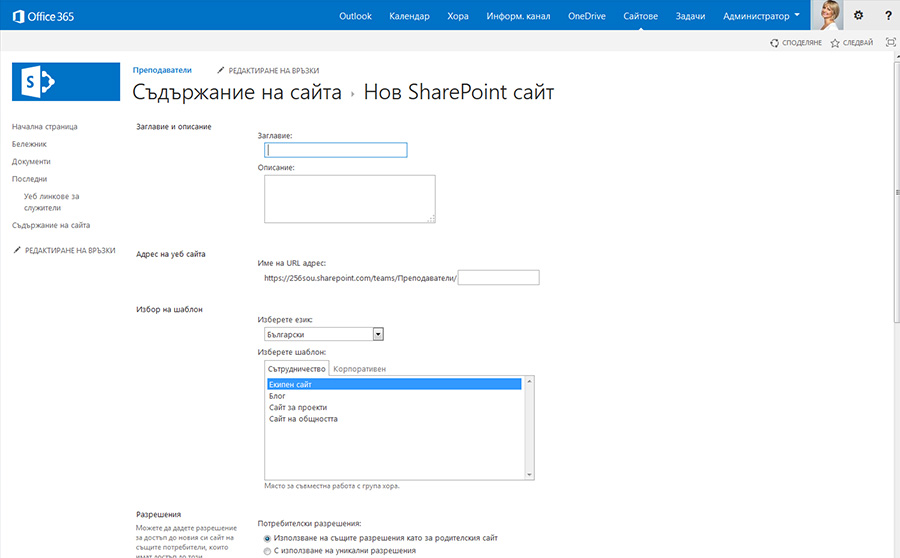Open Информ. канал in top navigation
The width and height of the screenshot is (900, 558).
[518, 16]
